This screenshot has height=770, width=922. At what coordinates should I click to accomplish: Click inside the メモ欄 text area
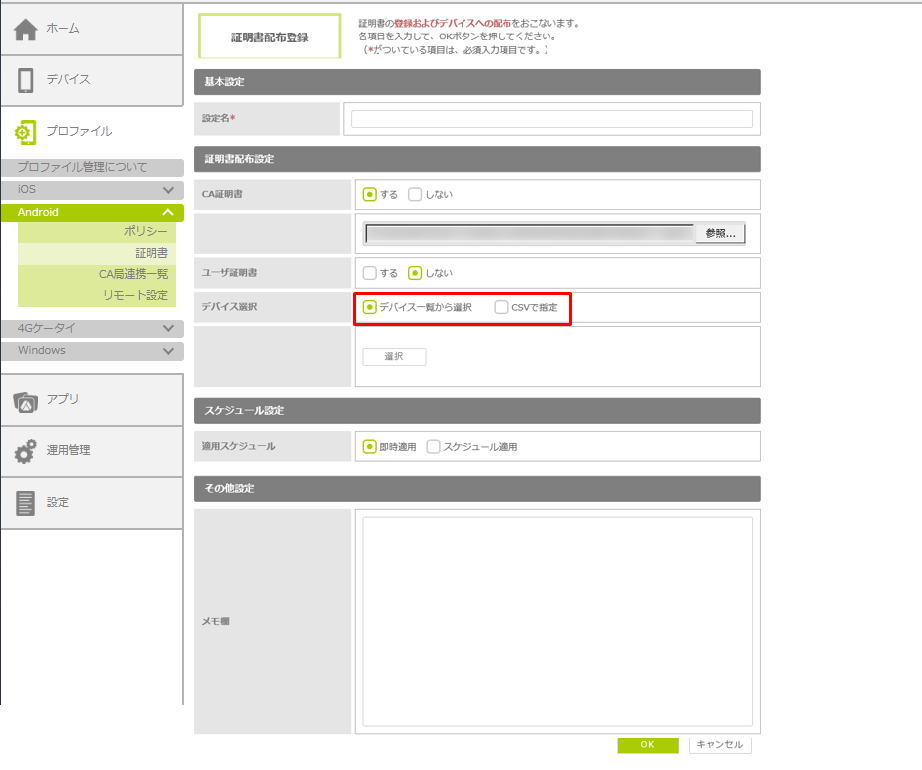coord(557,621)
